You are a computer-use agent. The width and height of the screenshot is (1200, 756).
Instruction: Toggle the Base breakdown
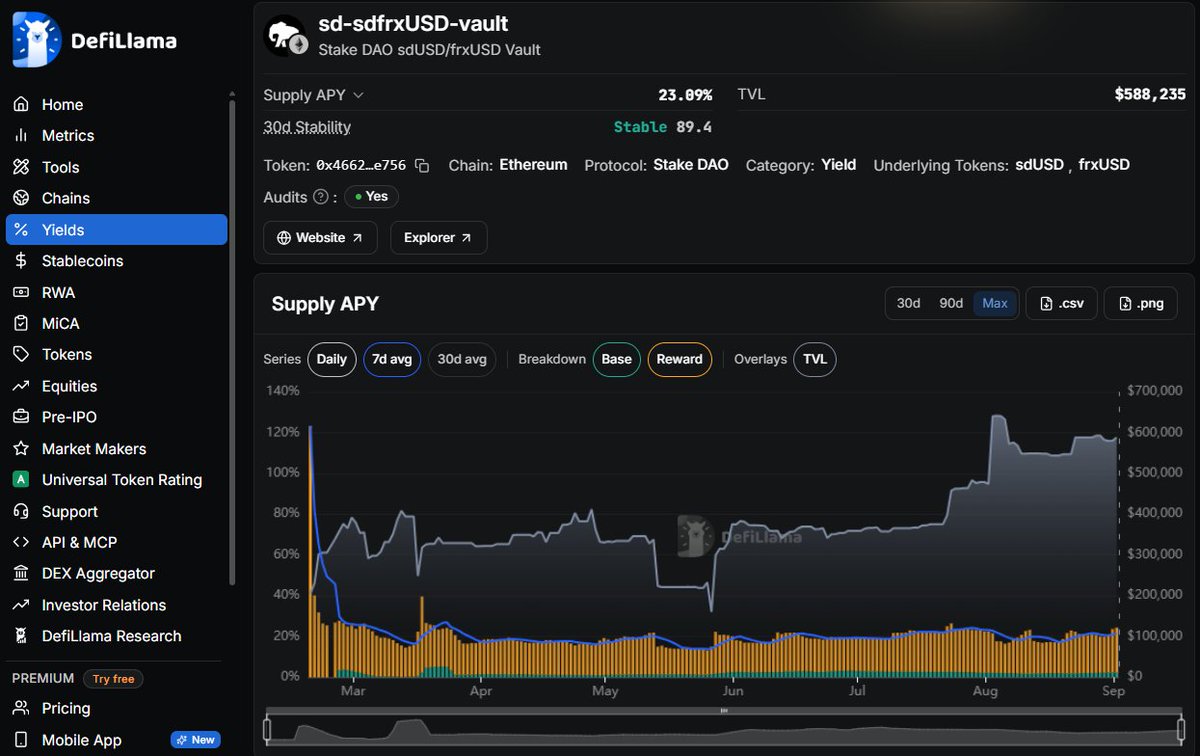point(617,359)
